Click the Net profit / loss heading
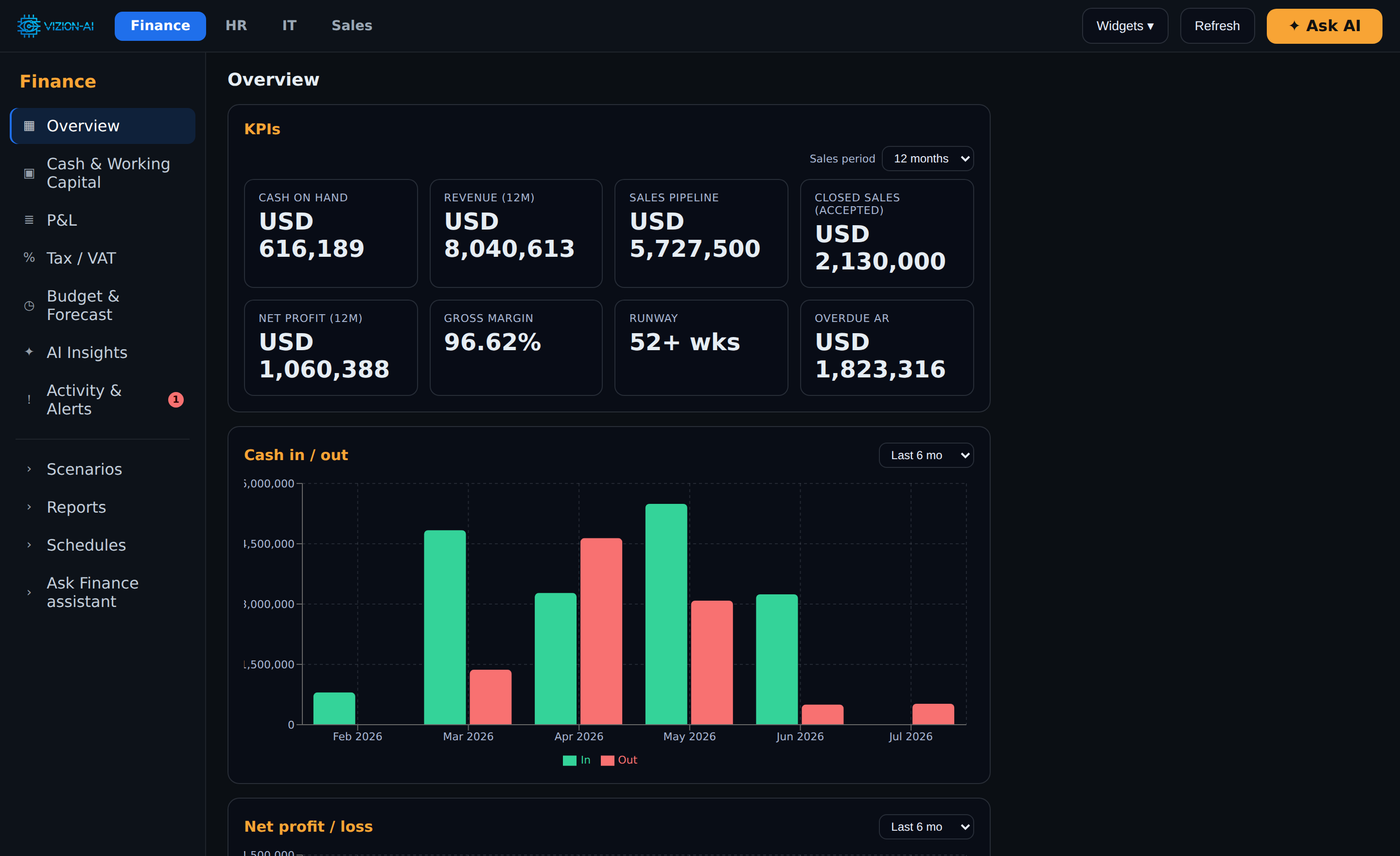Image resolution: width=1400 pixels, height=856 pixels. pyautogui.click(x=309, y=827)
